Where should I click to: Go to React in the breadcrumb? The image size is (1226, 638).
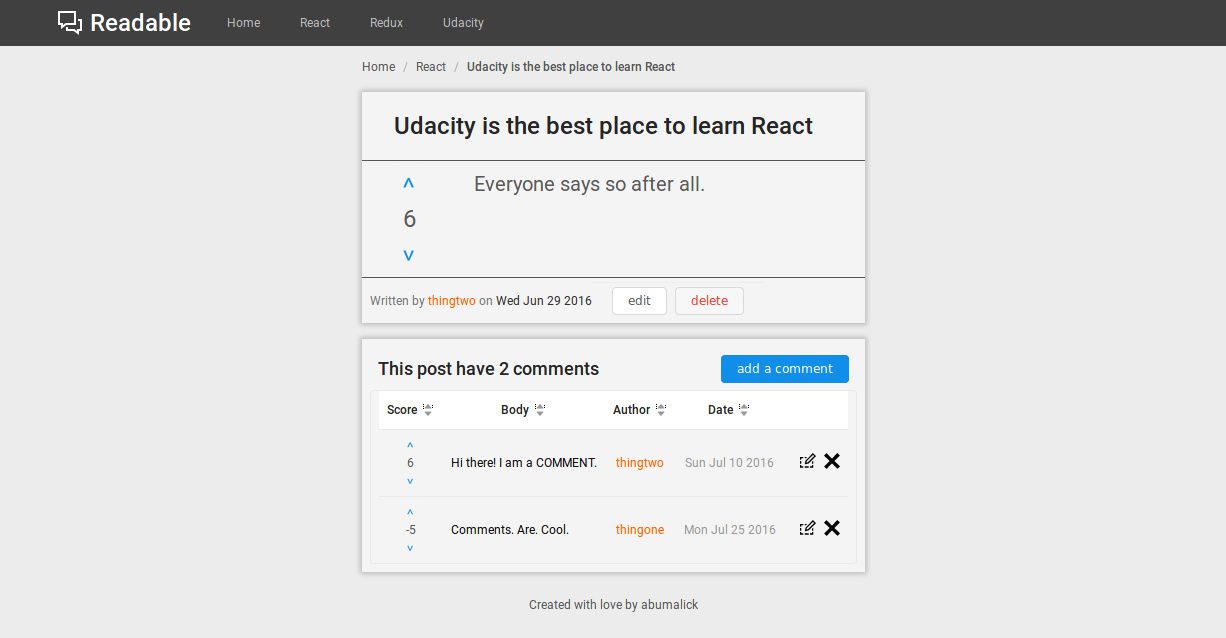coord(431,67)
